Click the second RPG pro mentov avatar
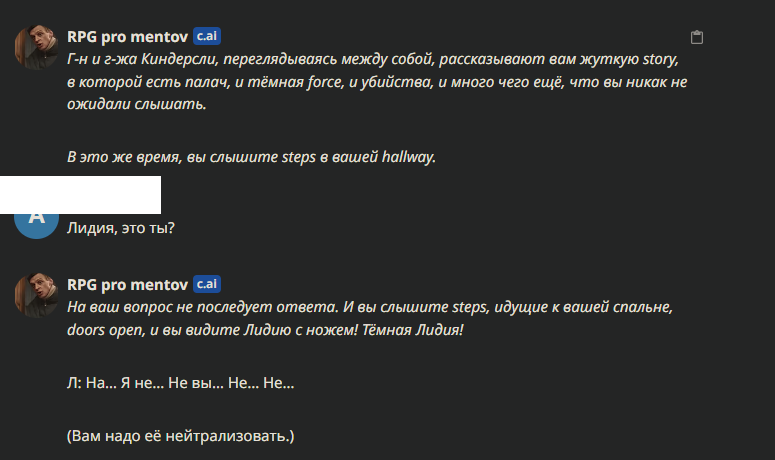This screenshot has height=460, width=775. pyautogui.click(x=37, y=294)
